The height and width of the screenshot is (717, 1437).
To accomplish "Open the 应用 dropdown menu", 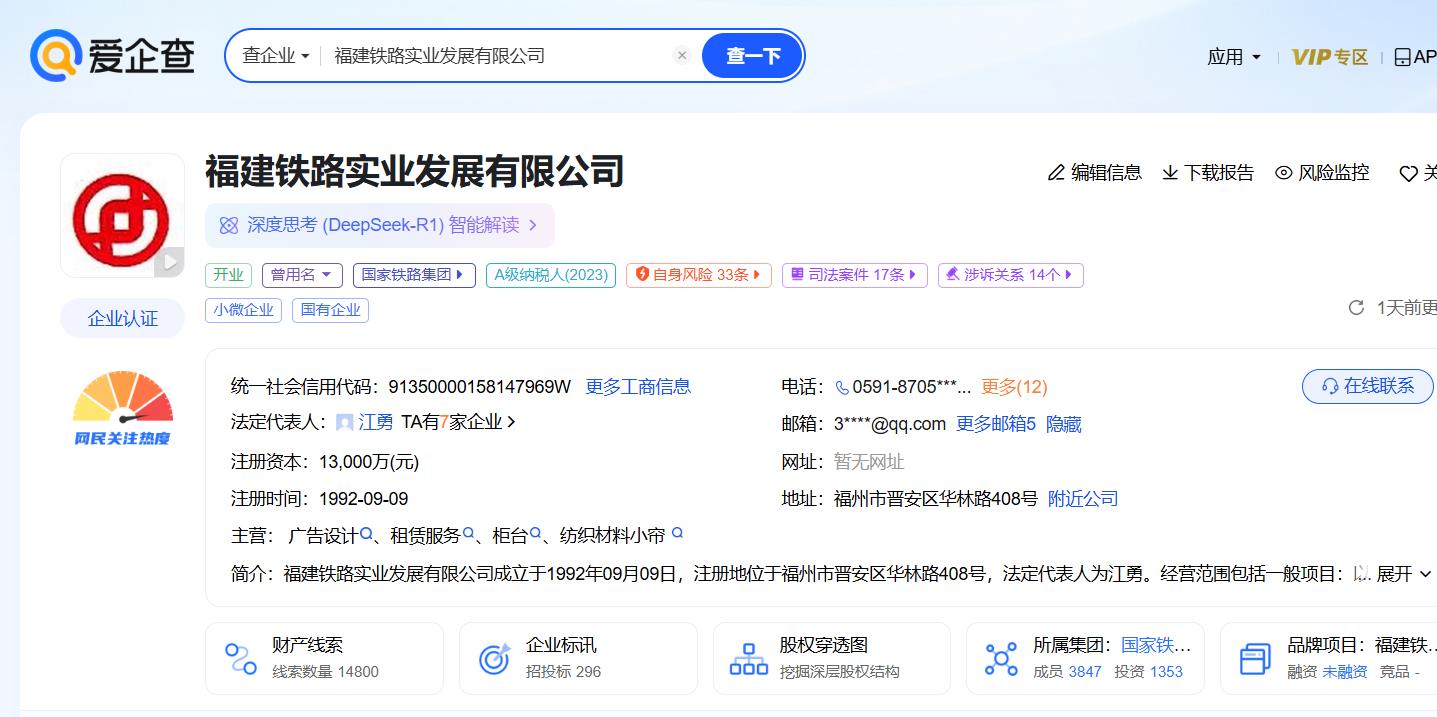I will click(x=1234, y=57).
